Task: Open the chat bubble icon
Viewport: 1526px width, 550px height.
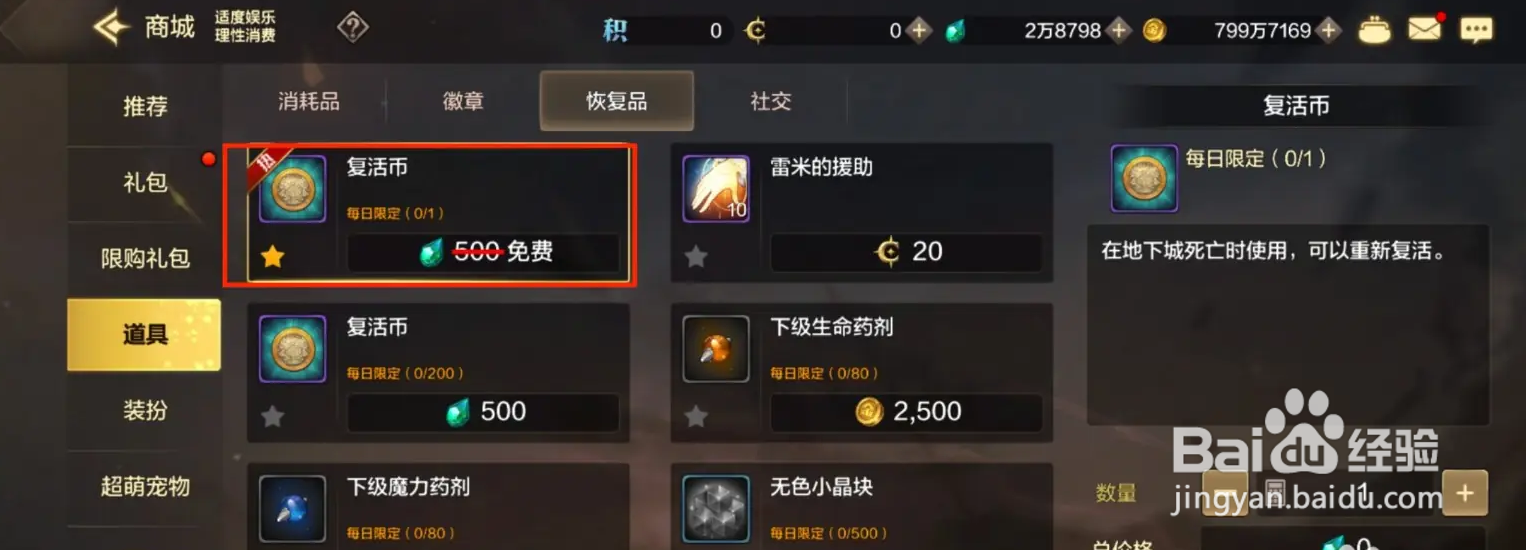Action: 1476,30
